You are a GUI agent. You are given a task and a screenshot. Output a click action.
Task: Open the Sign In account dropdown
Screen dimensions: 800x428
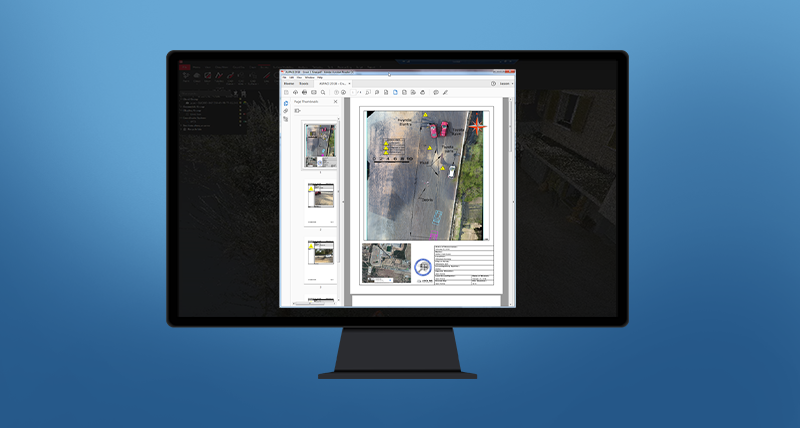tap(505, 84)
